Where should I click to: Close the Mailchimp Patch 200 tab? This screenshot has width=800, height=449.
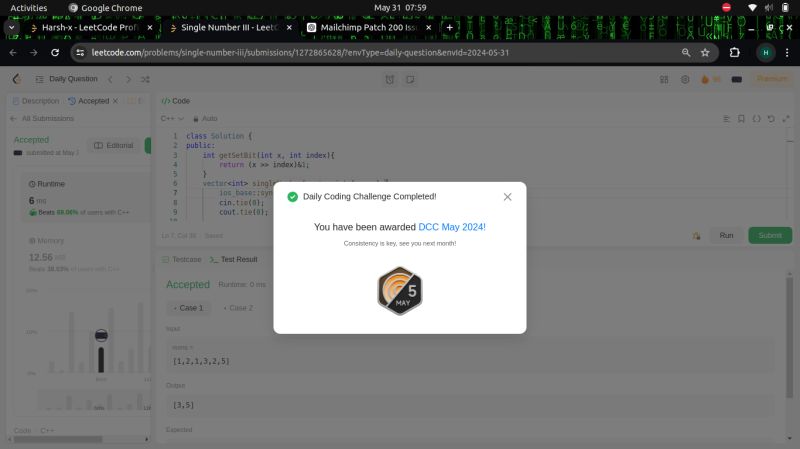[429, 28]
